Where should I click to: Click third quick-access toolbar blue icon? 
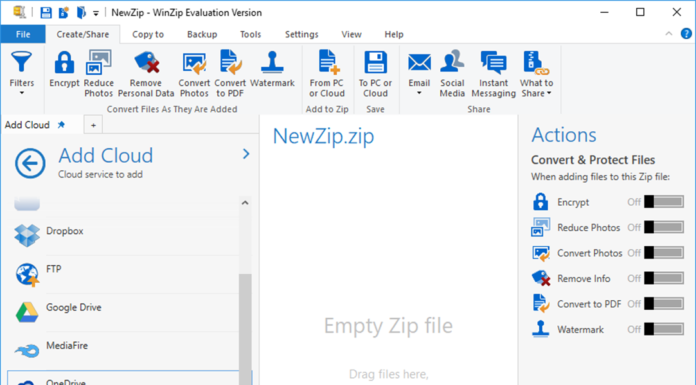[x=81, y=12]
